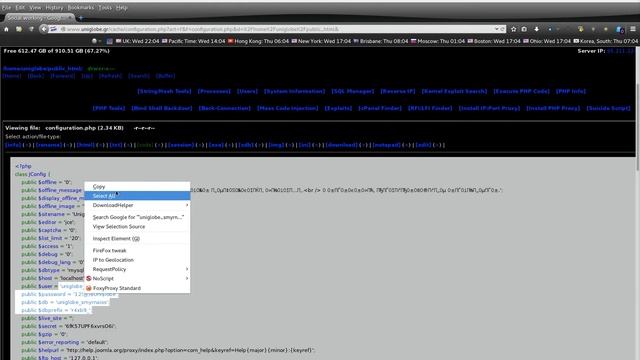Open the Help menu
The height and width of the screenshot is (360, 640).
pyautogui.click(x=122, y=7)
